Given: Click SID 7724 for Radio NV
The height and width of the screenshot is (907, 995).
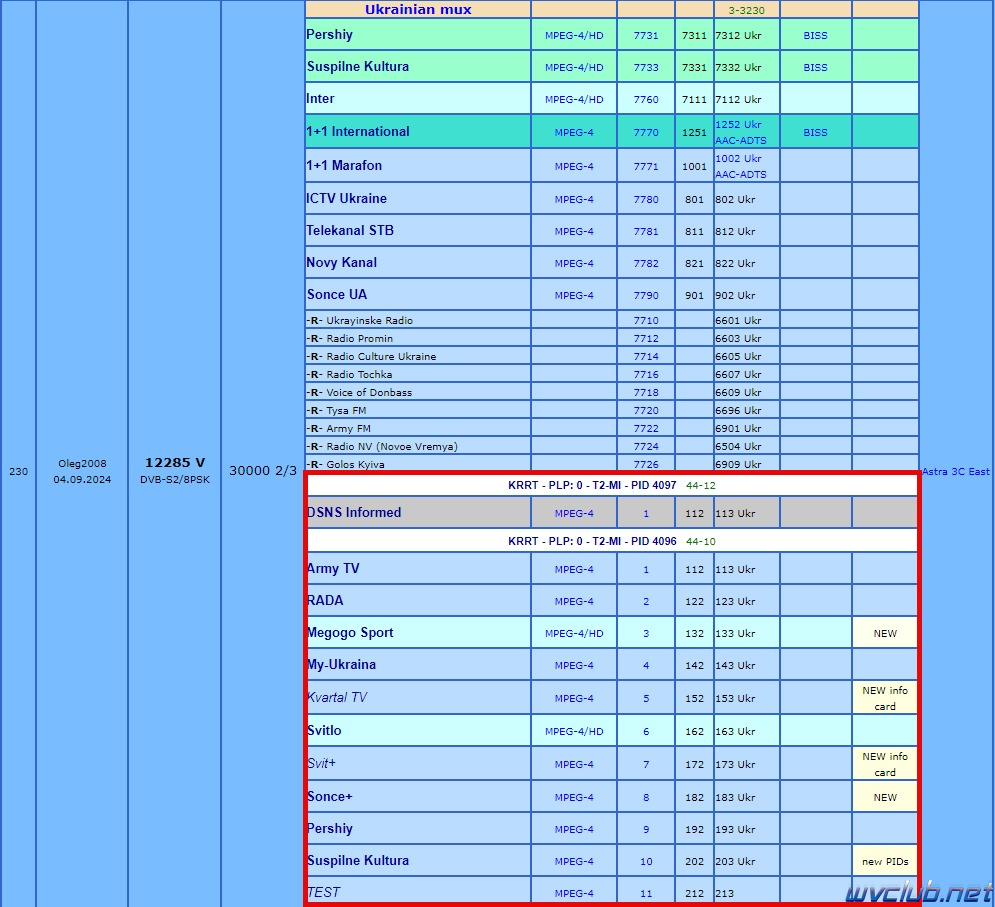Looking at the screenshot, I should pos(646,447).
